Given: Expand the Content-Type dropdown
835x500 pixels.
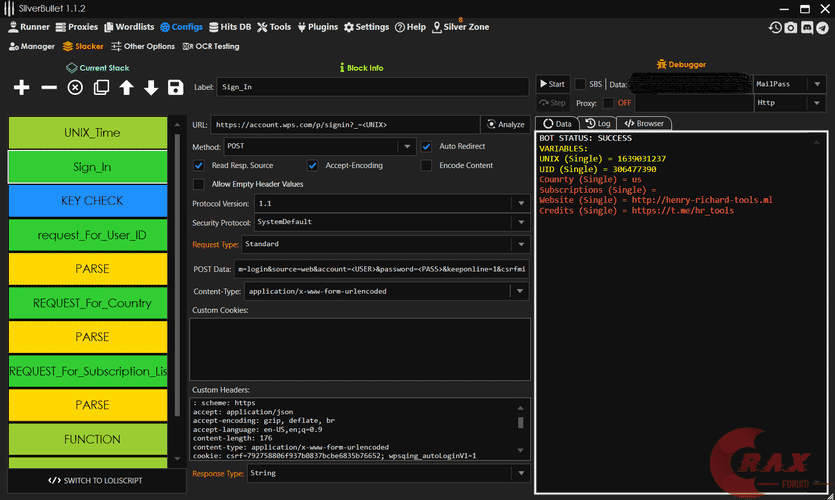Looking at the screenshot, I should tap(519, 292).
